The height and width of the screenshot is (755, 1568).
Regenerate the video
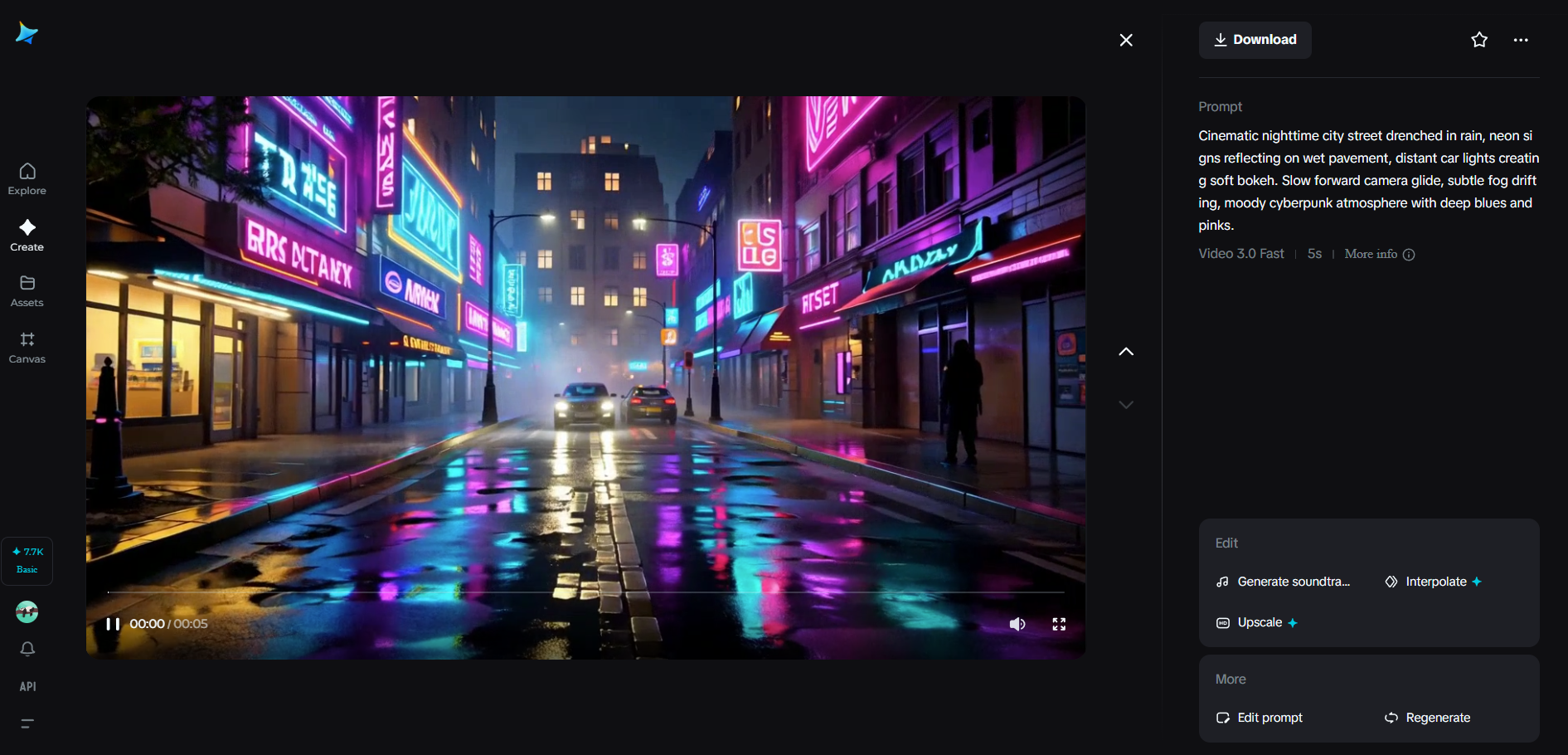pos(1427,718)
